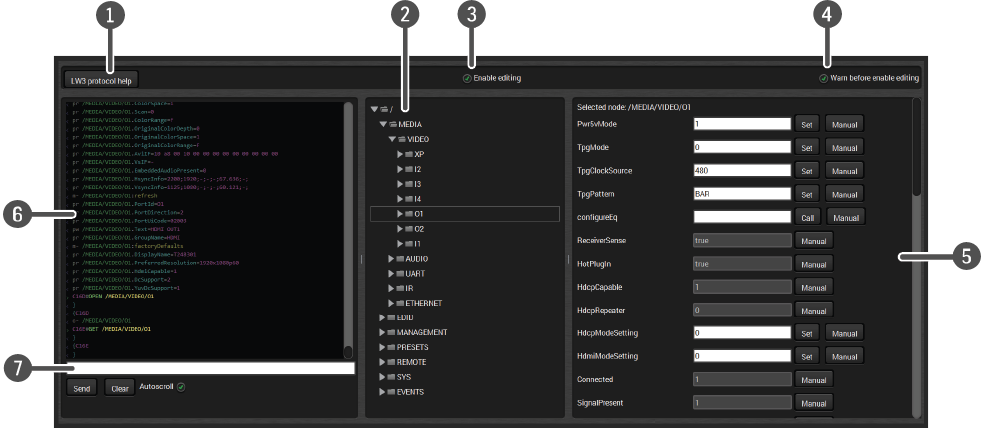Expand the UART node triangle
Viewport: 983px width, 428px height.
(x=391, y=274)
